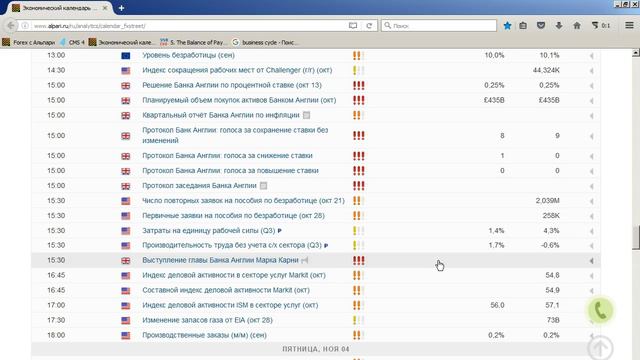The height and width of the screenshot is (360, 640).
Task: Click US flag in Challenger index row
Action: pos(126,71)
